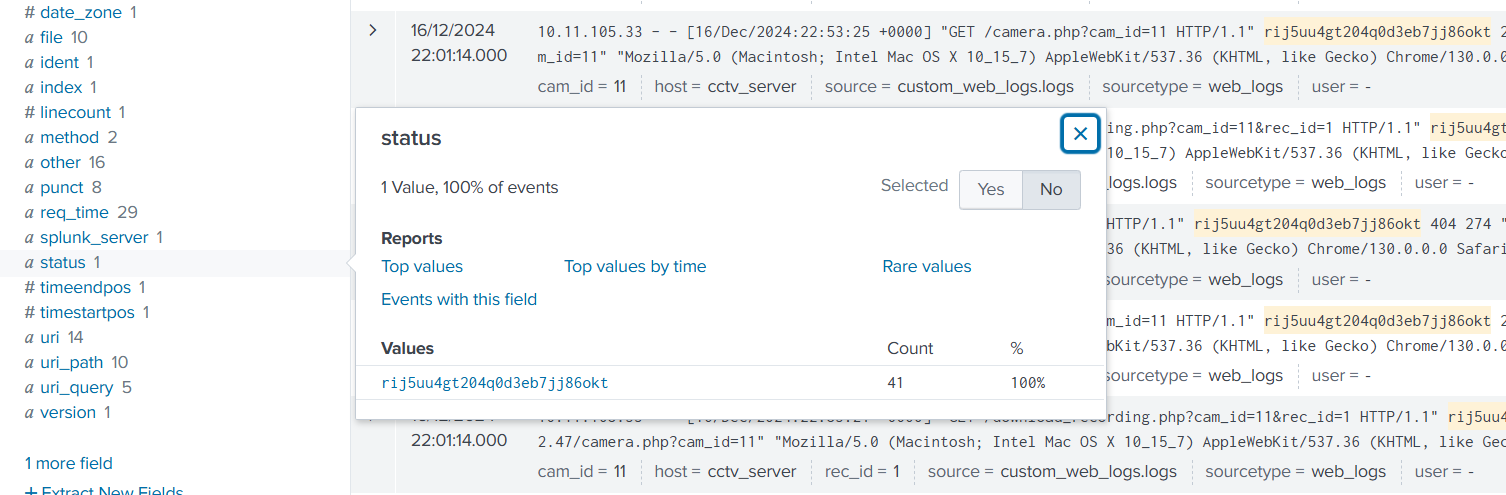Click the method field in sidebar
Viewport: 1506px width, 495px height.
pyautogui.click(x=69, y=138)
